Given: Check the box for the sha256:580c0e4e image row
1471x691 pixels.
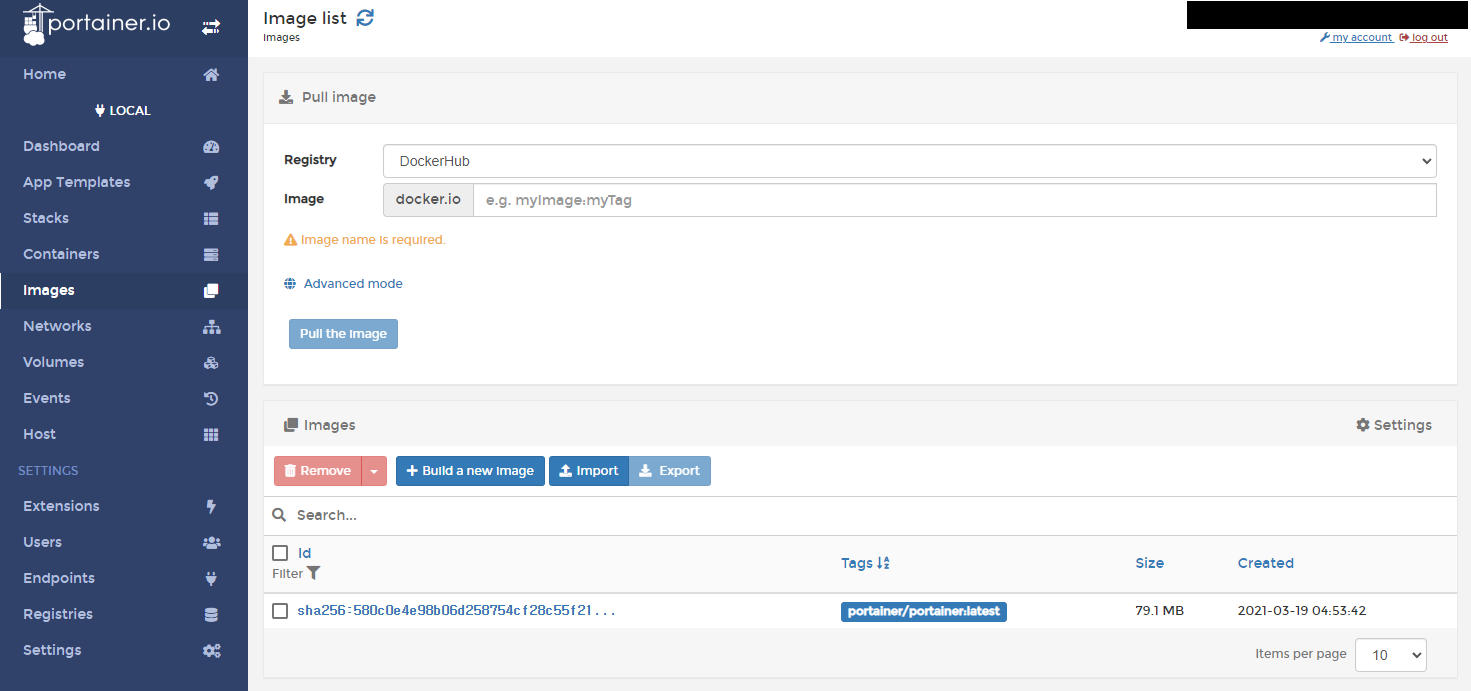Looking at the screenshot, I should point(280,610).
